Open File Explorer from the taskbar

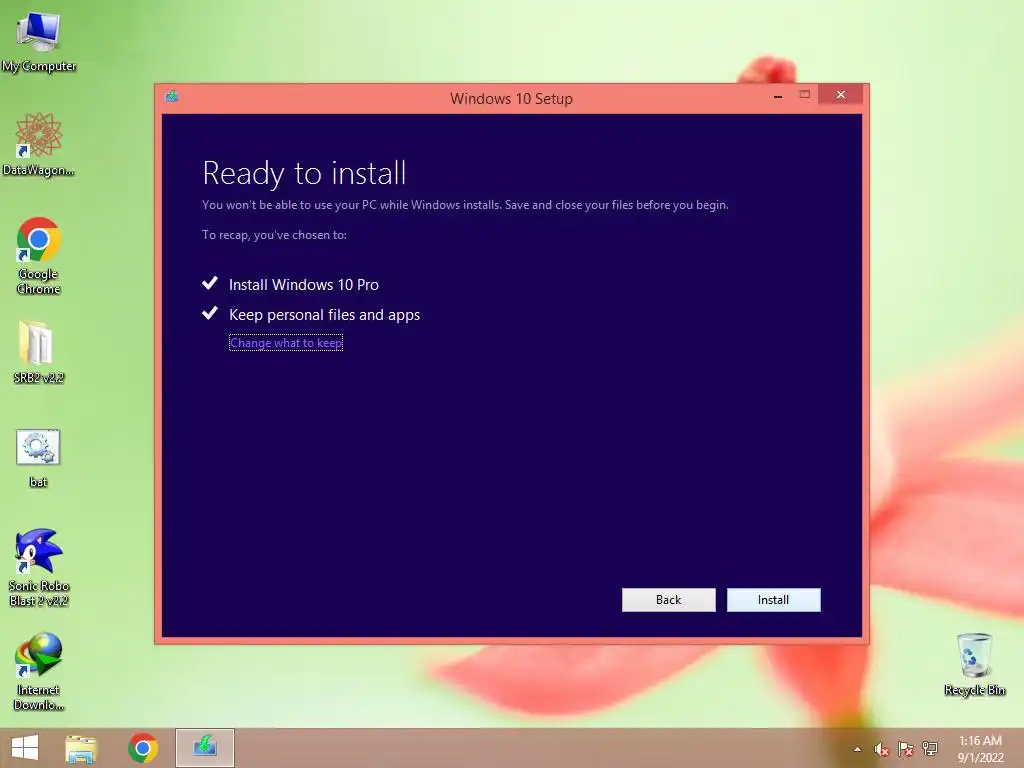click(81, 748)
